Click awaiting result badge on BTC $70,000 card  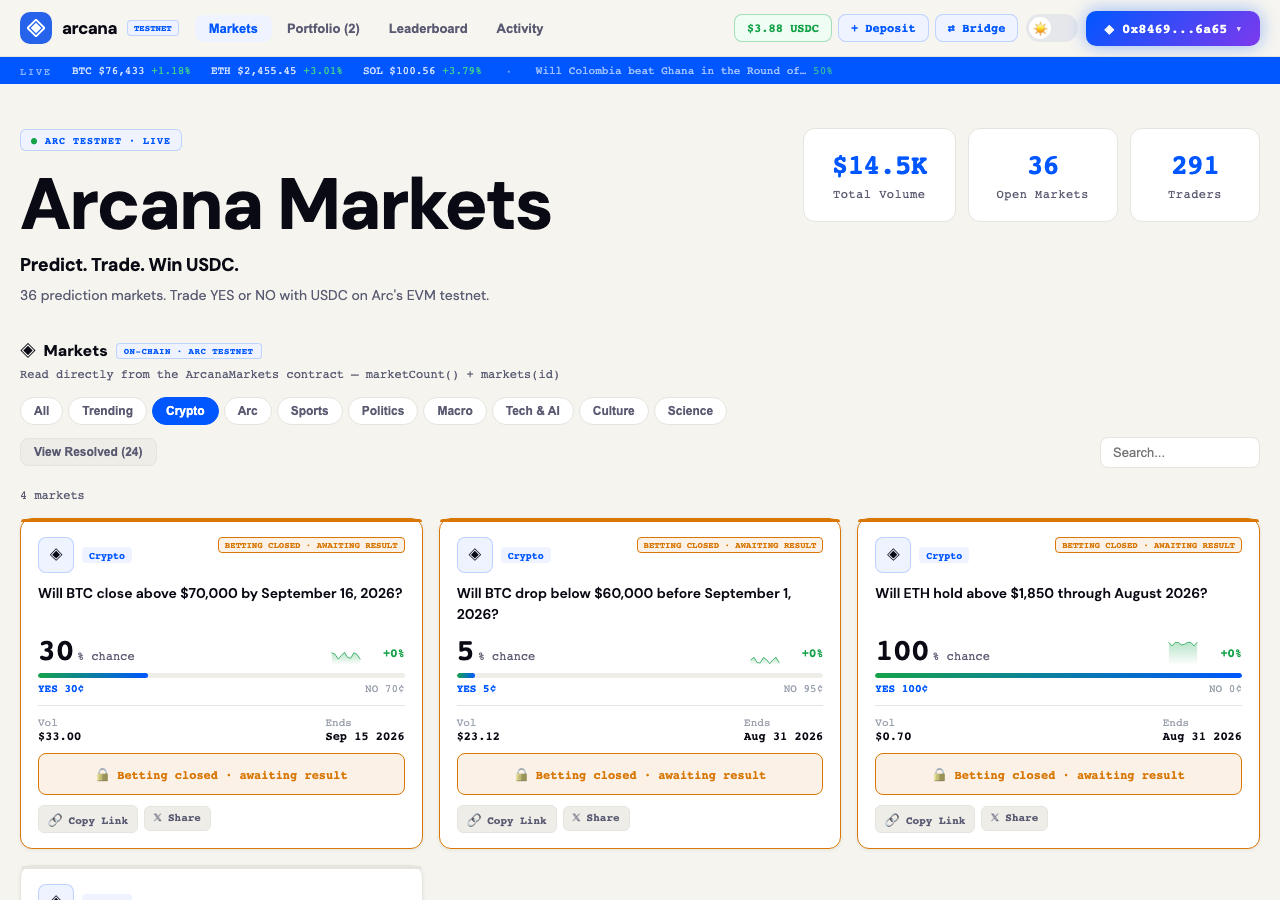310,545
